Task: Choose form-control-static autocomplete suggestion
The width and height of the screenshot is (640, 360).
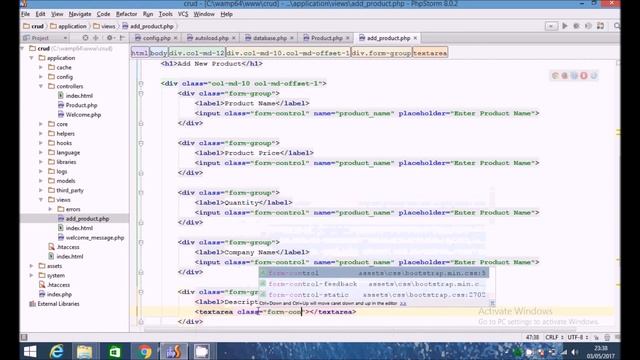Action: tap(373, 294)
